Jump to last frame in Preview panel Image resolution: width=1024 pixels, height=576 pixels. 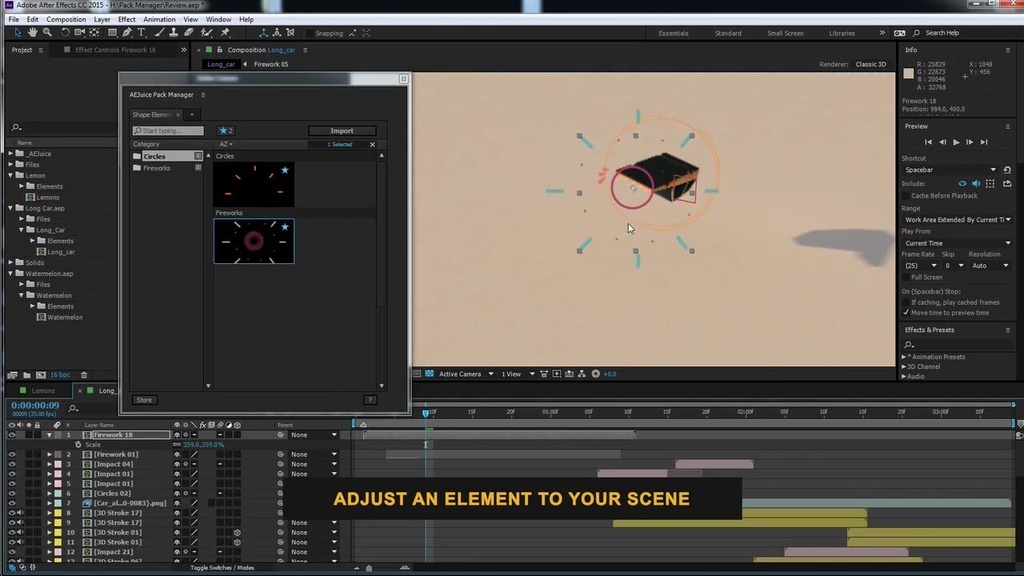coord(984,142)
